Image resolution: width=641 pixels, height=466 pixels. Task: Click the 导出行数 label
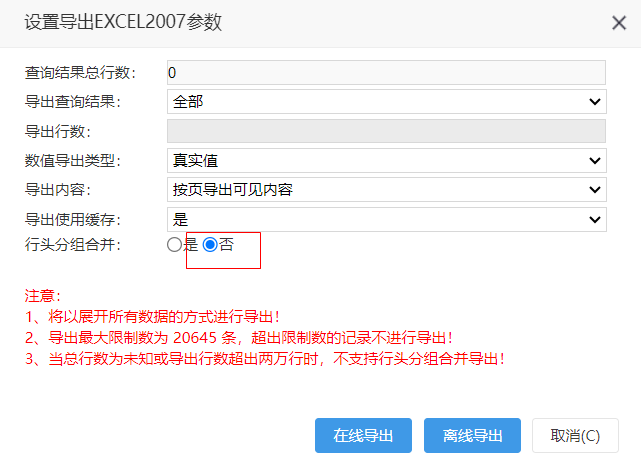tap(58, 131)
